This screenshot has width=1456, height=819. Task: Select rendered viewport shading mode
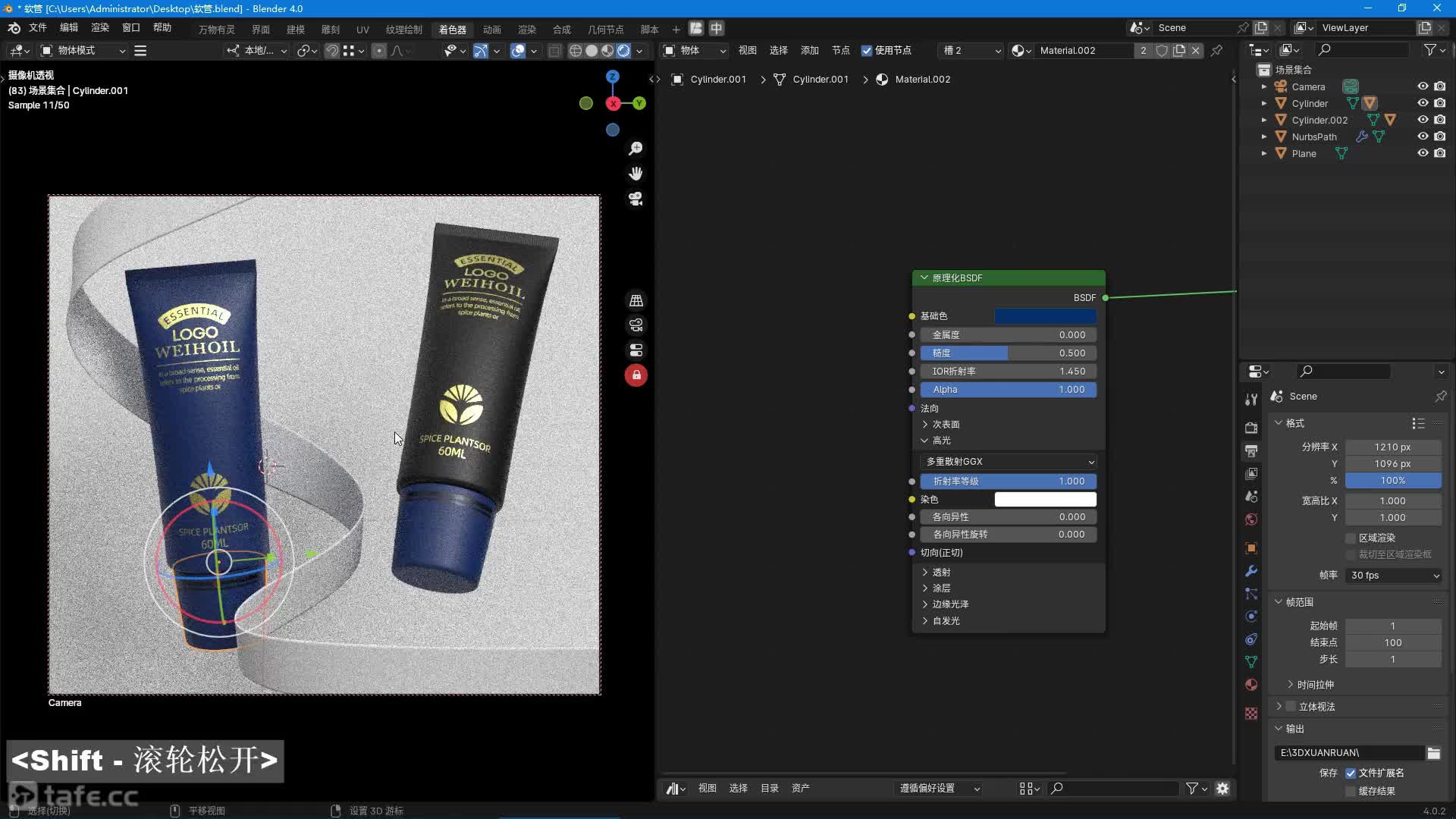[623, 51]
